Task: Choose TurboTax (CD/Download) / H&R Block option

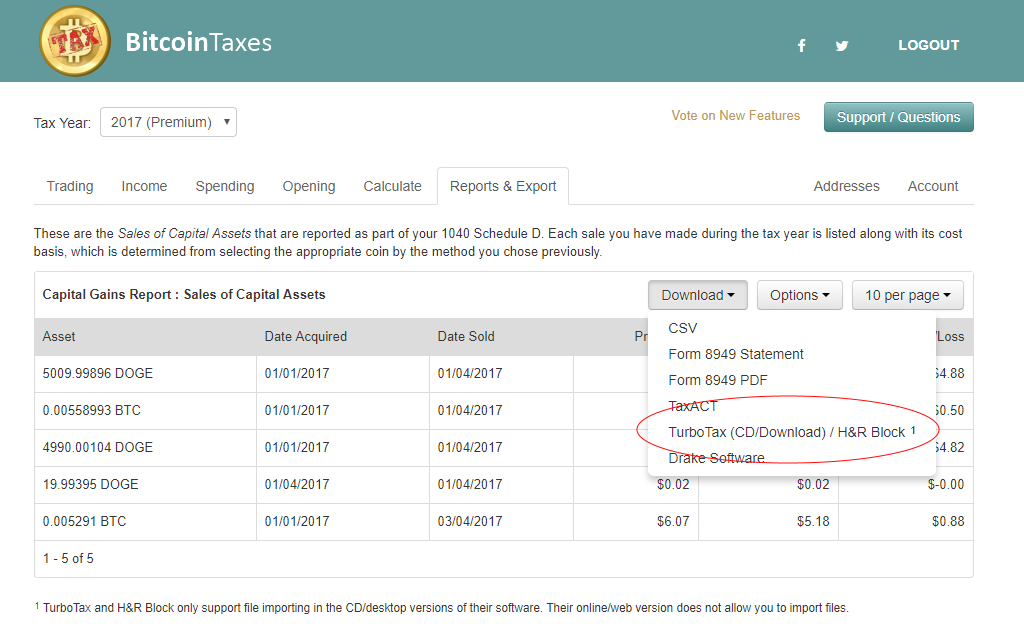Action: pos(792,432)
